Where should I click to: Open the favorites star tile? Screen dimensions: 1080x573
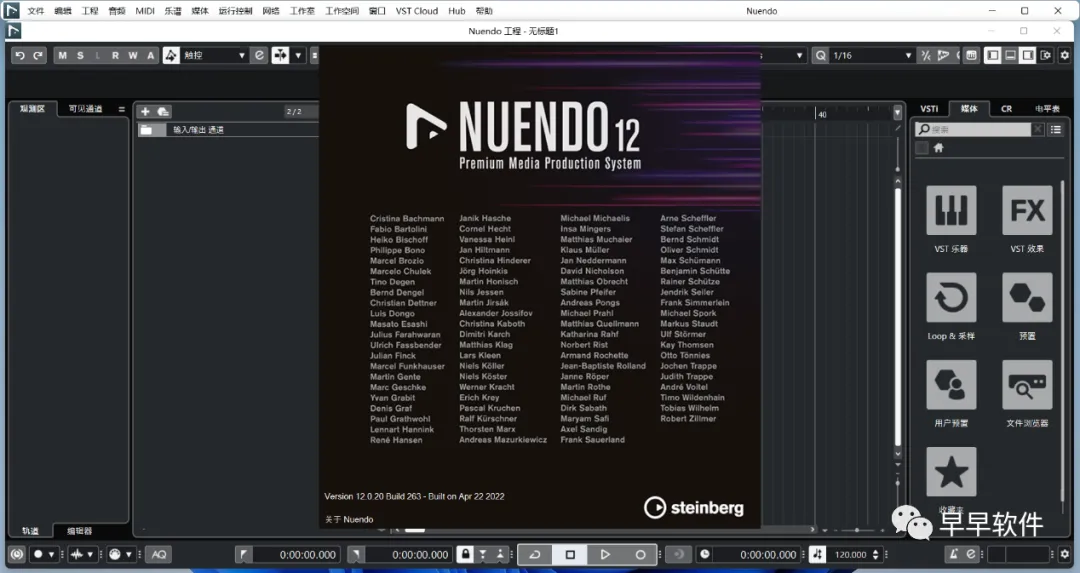[x=951, y=472]
